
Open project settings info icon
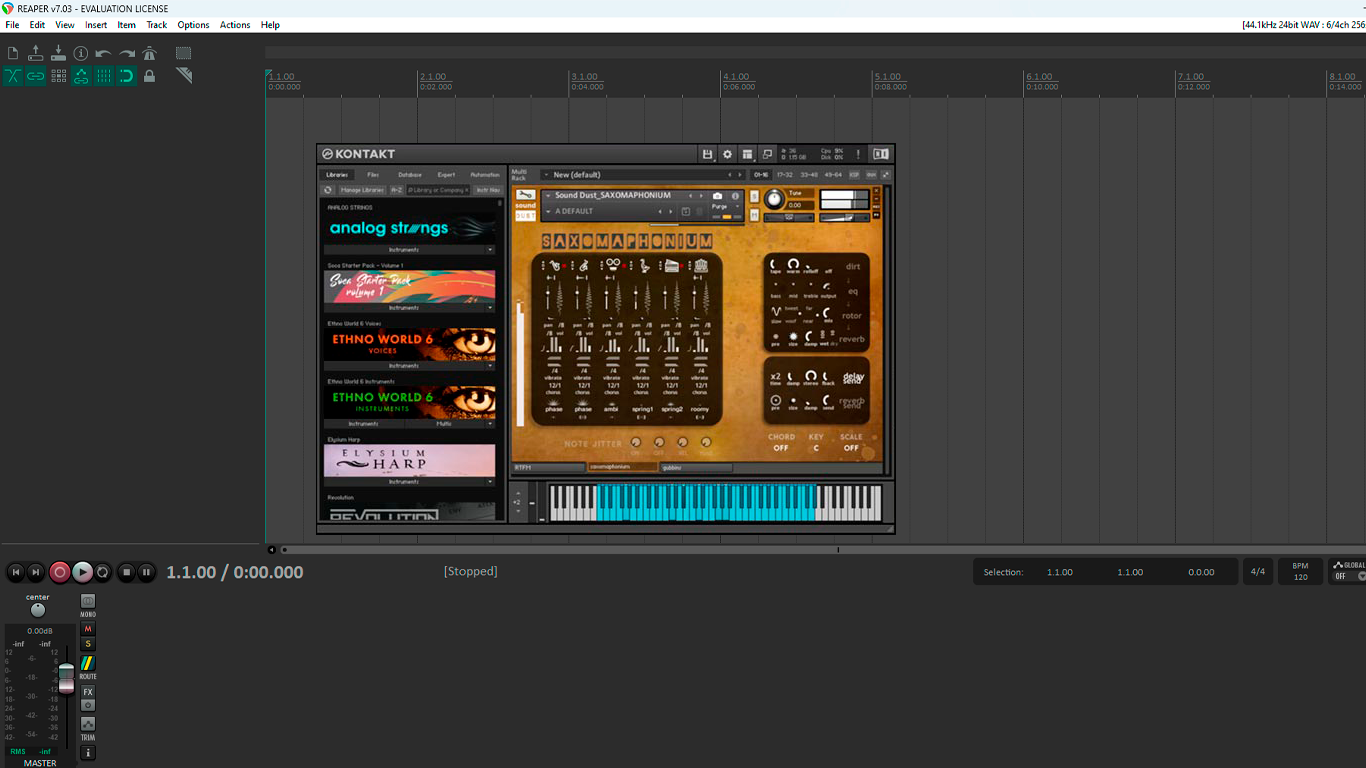(x=81, y=53)
